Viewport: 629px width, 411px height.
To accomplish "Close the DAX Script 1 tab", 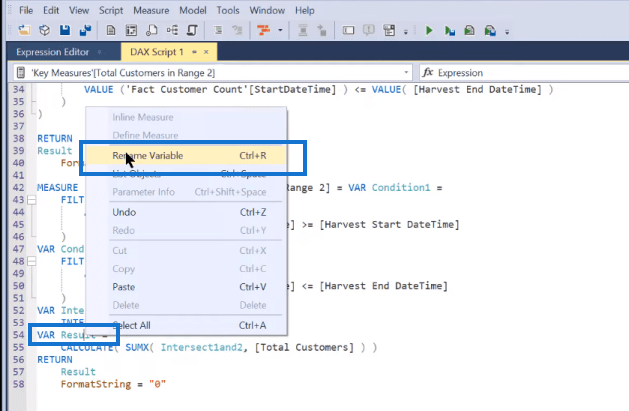I will coord(206,52).
